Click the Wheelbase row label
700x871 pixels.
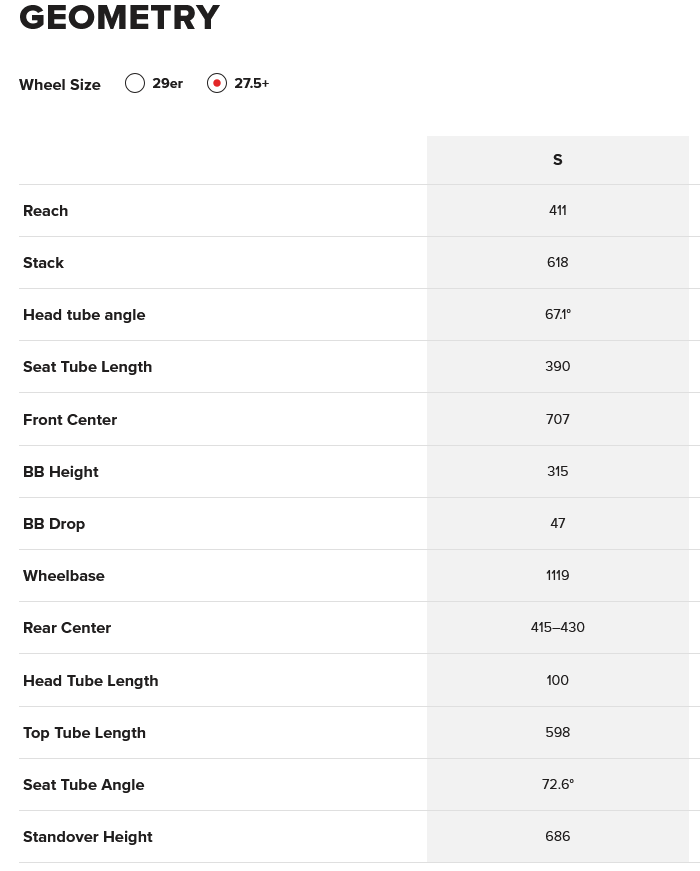pos(63,576)
